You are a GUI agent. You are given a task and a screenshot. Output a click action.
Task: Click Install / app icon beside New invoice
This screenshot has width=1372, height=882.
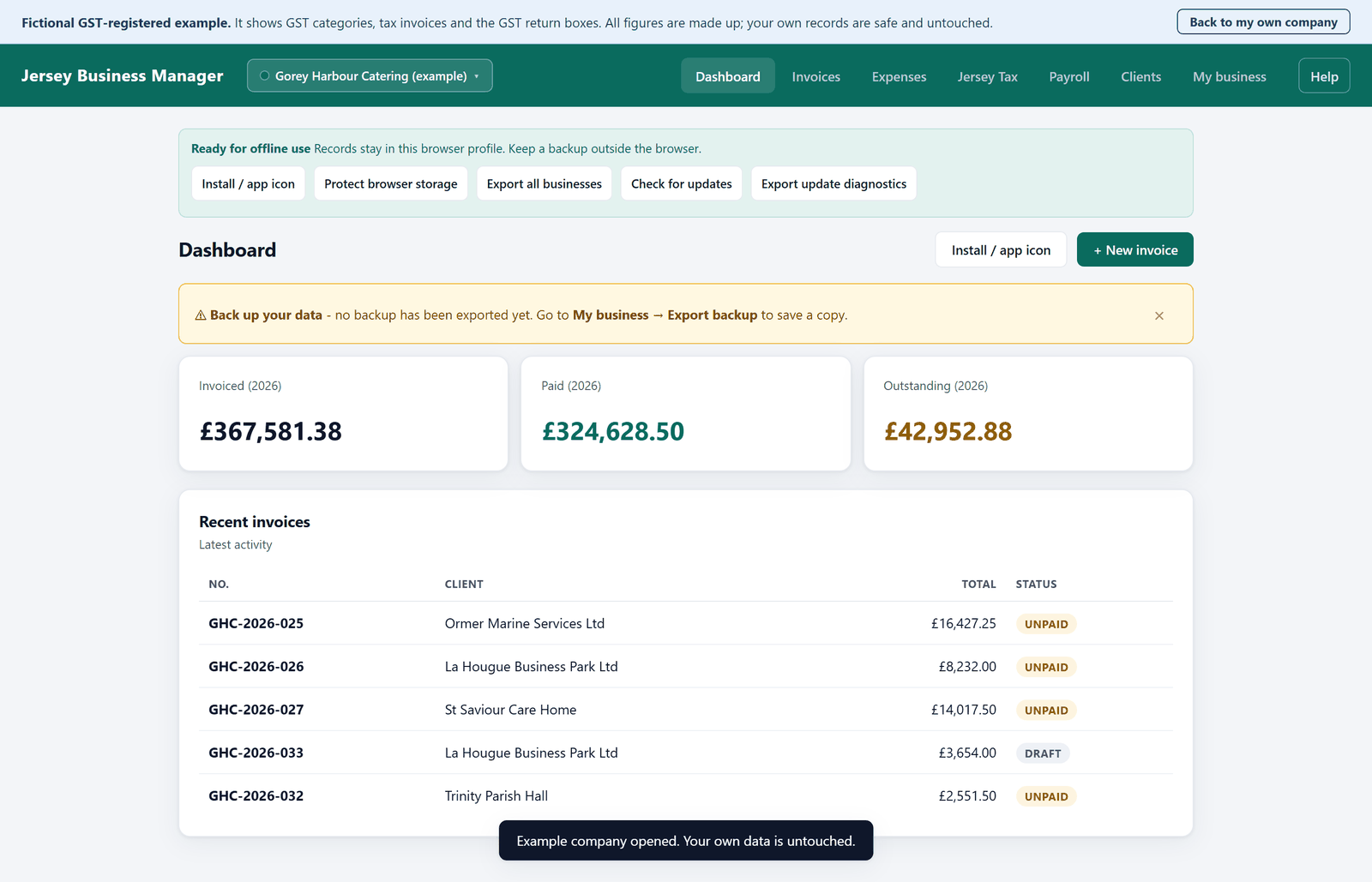pos(1001,249)
